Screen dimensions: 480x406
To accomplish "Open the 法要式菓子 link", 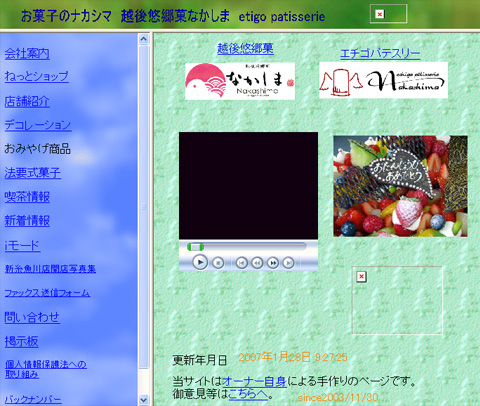I will coord(32,173).
